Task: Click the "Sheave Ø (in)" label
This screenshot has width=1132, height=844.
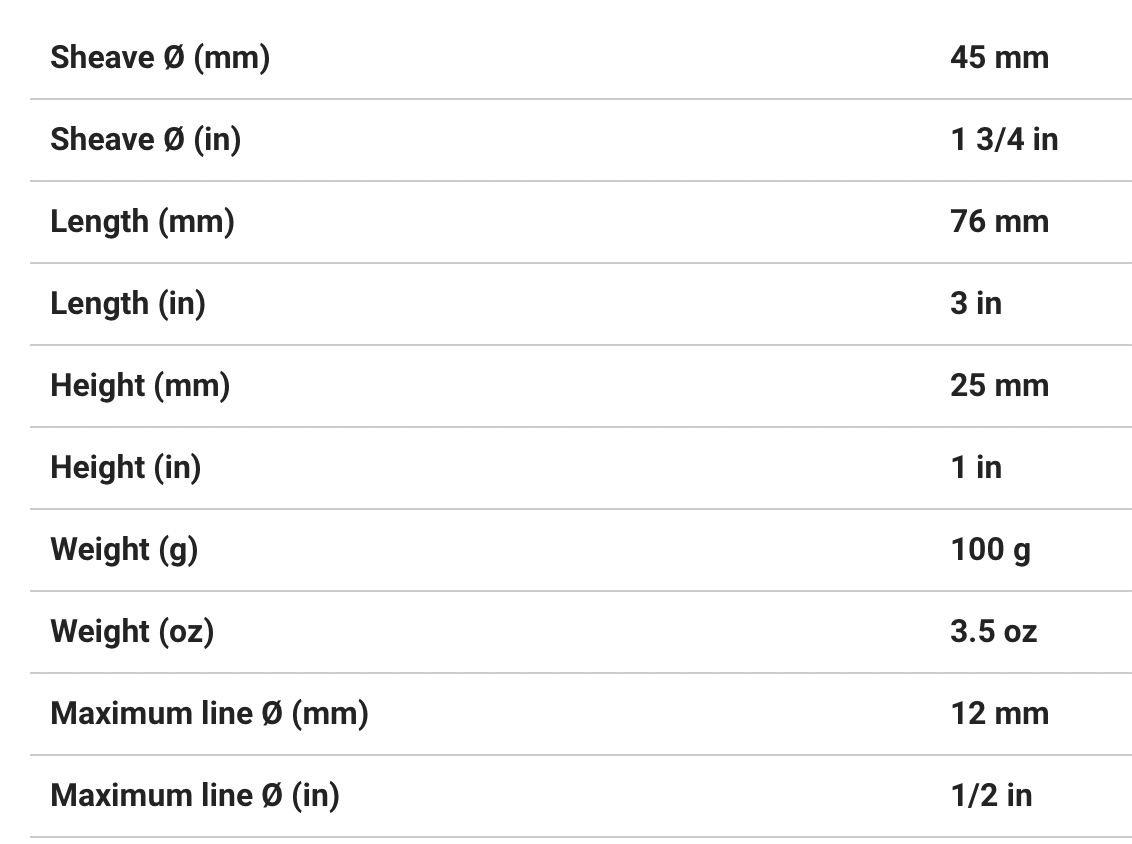Action: tap(146, 140)
